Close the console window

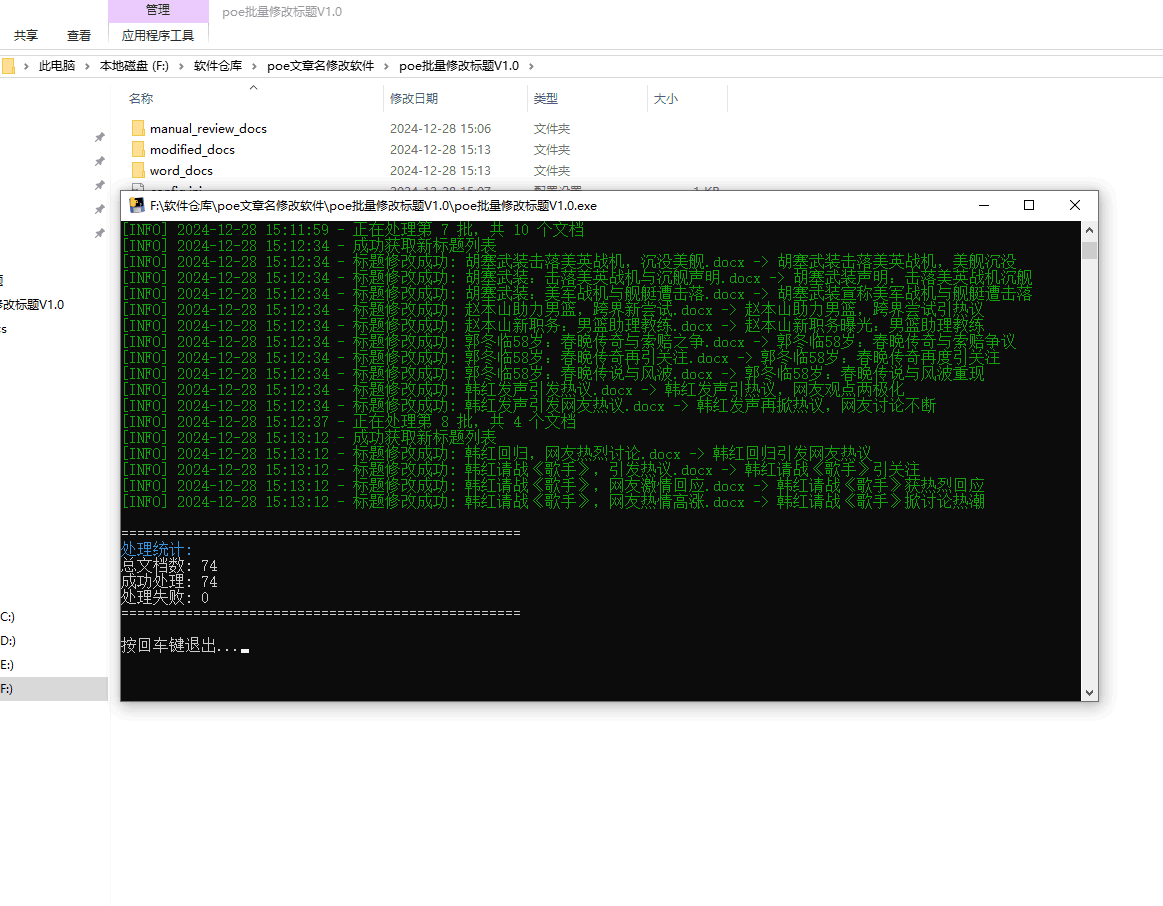1075,205
